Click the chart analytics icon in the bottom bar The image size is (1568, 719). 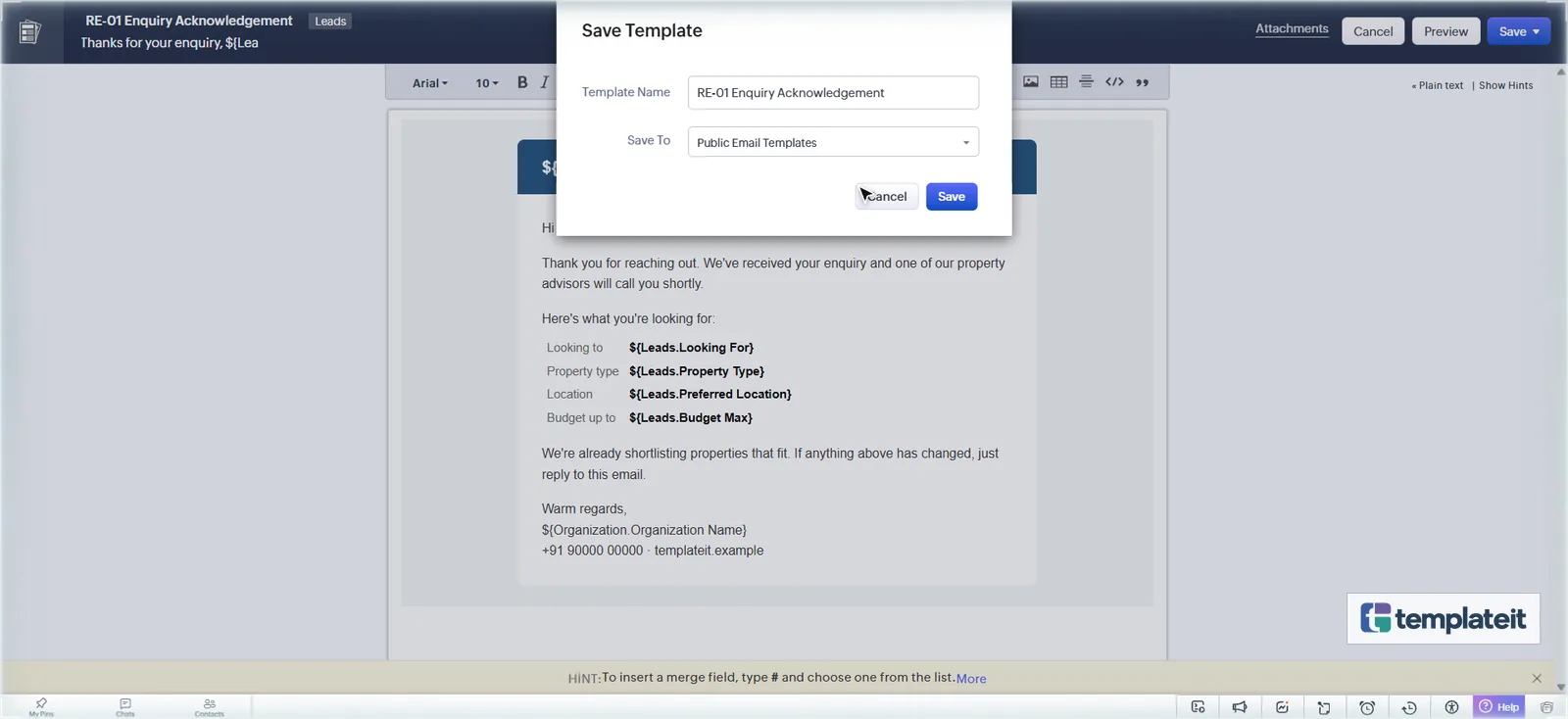[1282, 707]
